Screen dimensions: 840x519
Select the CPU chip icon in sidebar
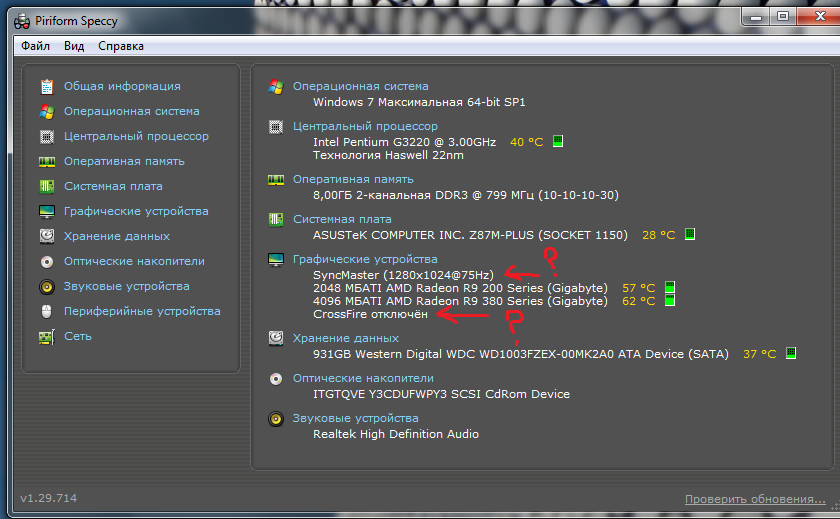(x=46, y=137)
